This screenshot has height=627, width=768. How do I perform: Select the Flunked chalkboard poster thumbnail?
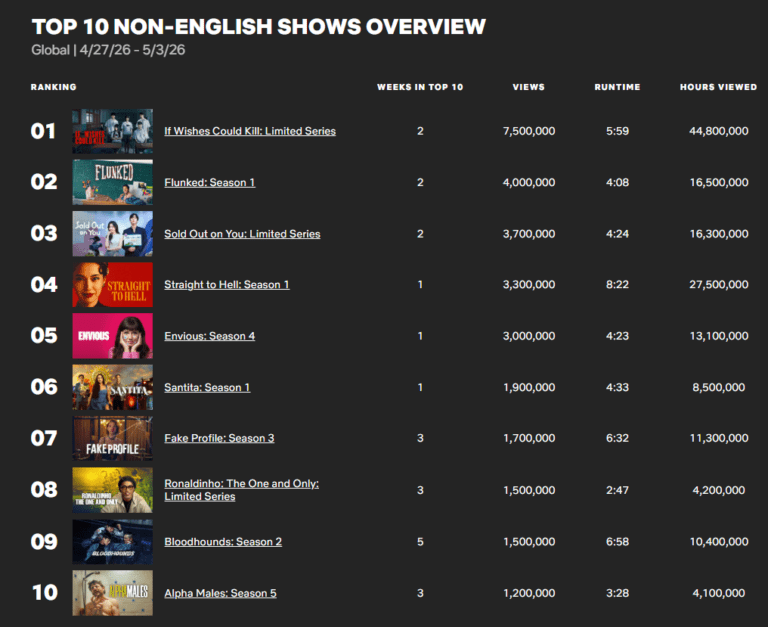pyautogui.click(x=113, y=182)
